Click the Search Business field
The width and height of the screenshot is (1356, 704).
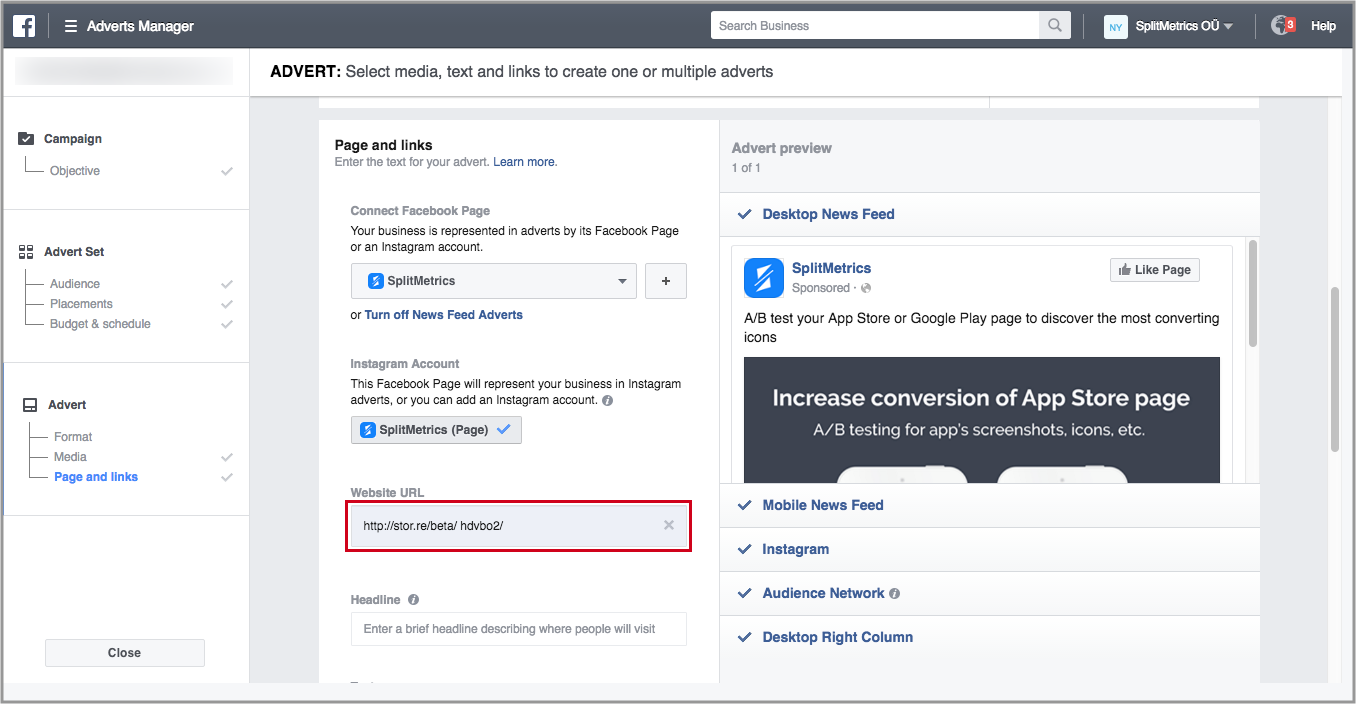tap(875, 26)
